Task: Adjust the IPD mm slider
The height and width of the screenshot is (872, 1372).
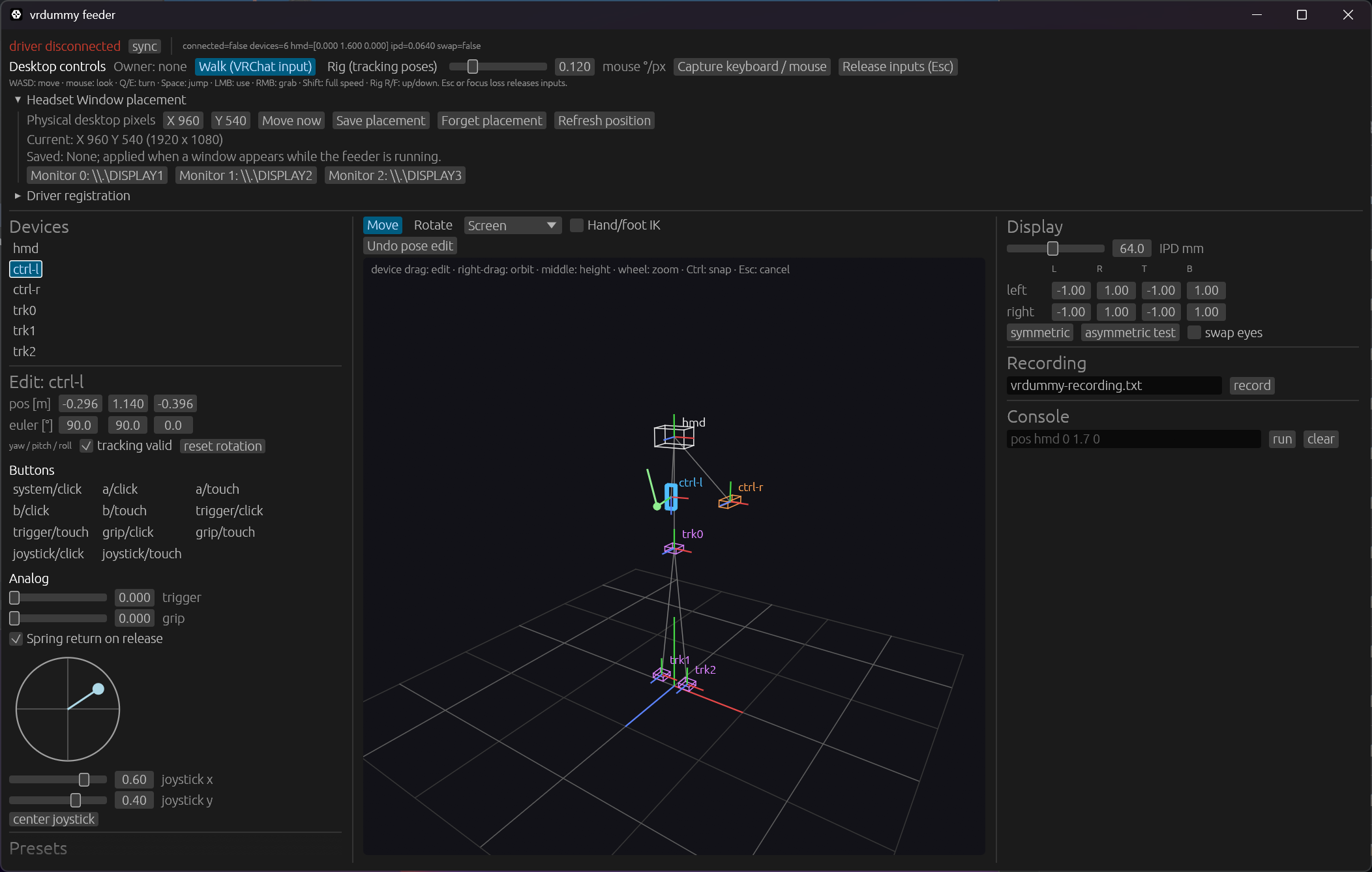Action: pyautogui.click(x=1055, y=248)
